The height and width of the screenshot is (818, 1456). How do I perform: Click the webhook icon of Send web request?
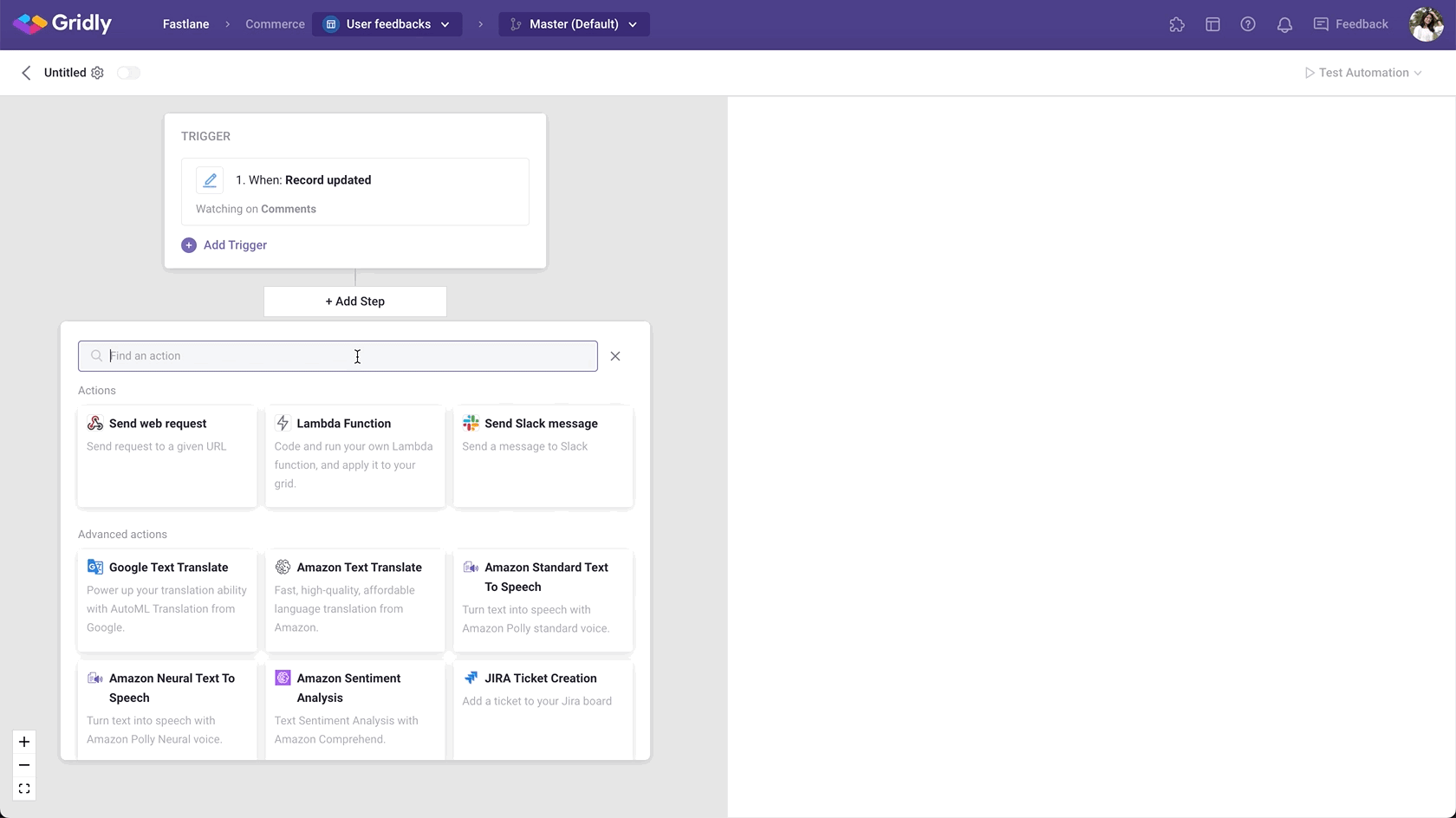pos(95,423)
